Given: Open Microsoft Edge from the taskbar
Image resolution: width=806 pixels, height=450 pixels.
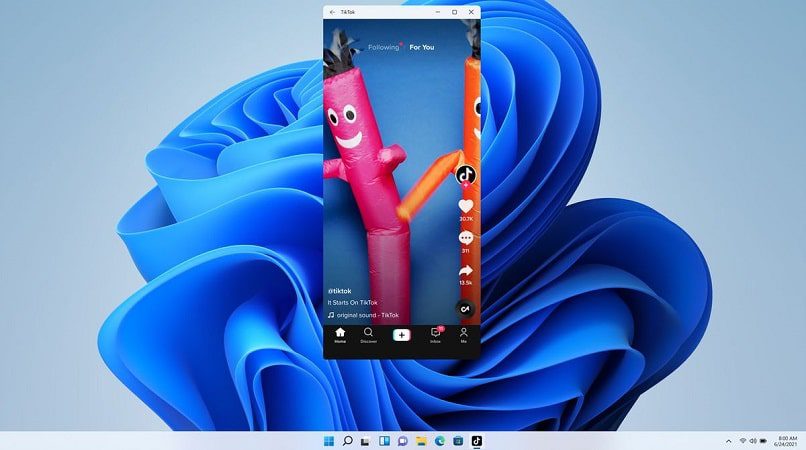Looking at the screenshot, I should 440,441.
